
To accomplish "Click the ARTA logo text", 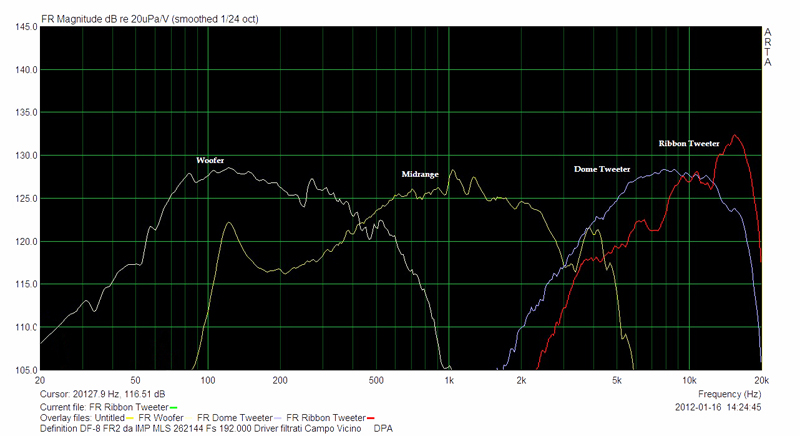I will coord(768,46).
